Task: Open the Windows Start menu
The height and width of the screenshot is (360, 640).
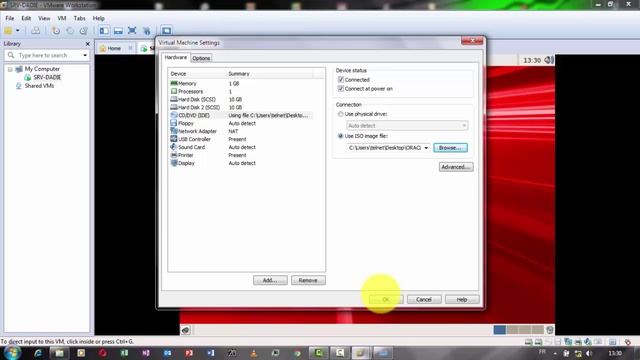Action: click(x=12, y=353)
